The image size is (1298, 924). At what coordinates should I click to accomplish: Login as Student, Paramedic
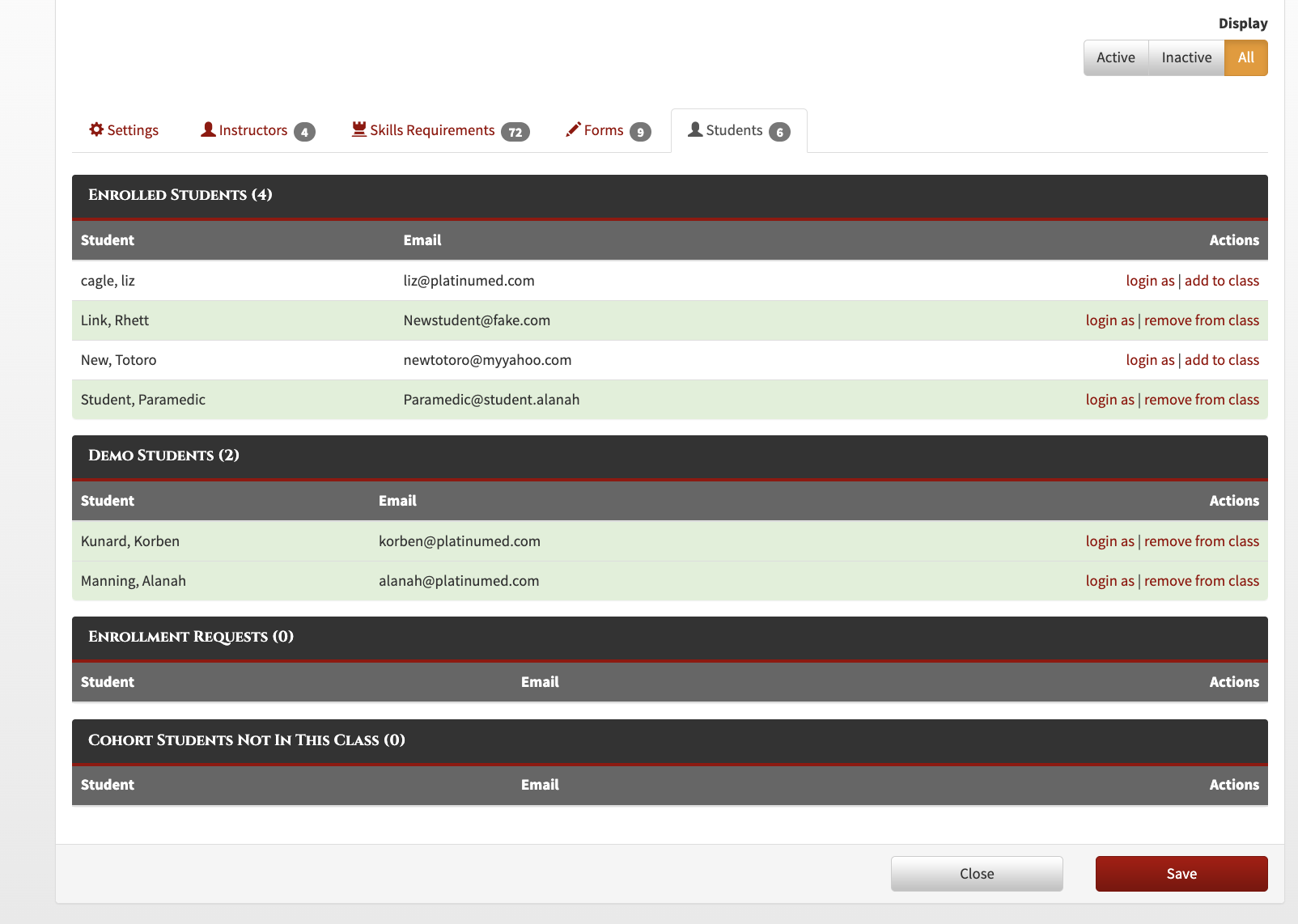click(1109, 400)
